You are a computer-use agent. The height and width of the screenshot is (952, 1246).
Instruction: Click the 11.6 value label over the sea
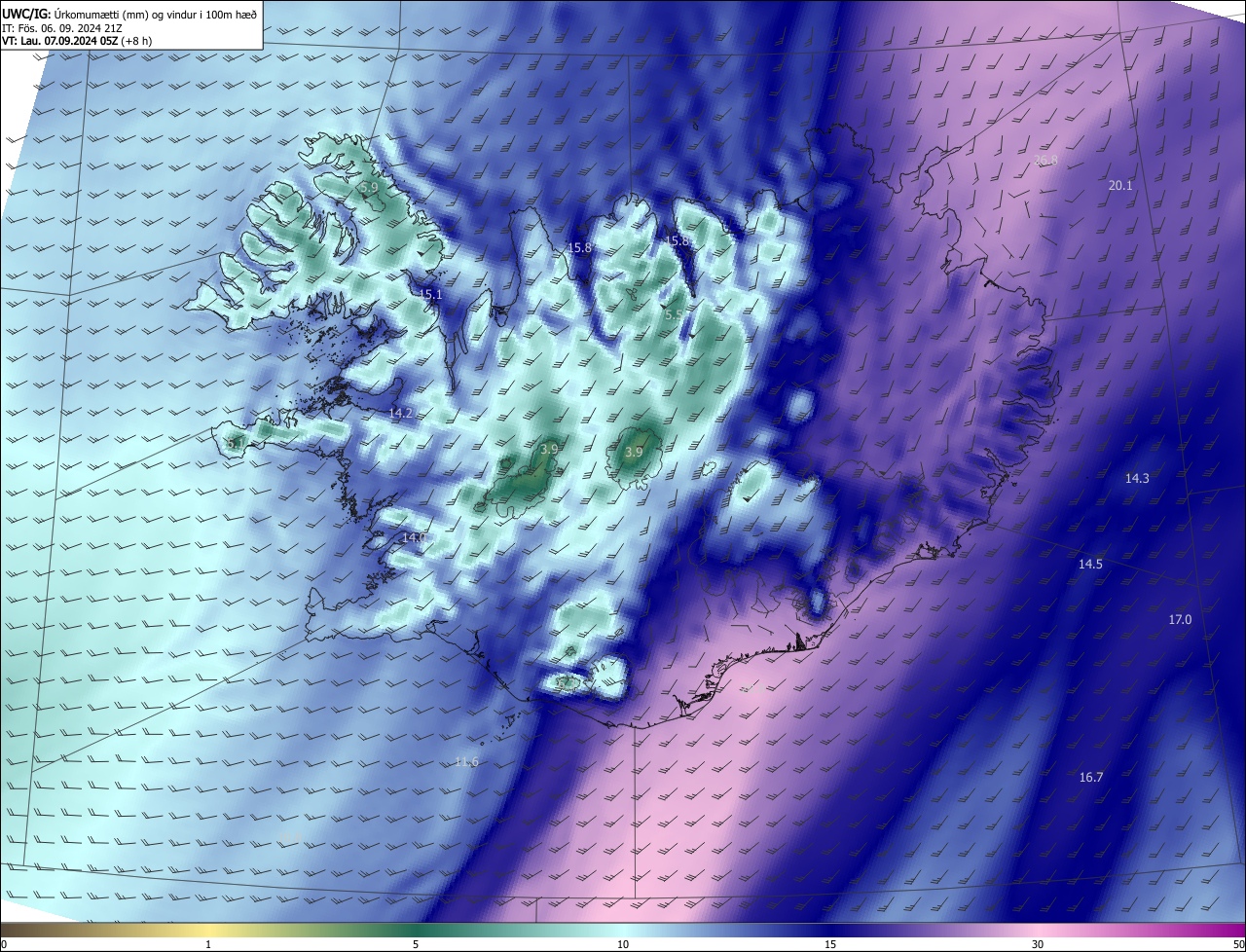click(x=466, y=761)
